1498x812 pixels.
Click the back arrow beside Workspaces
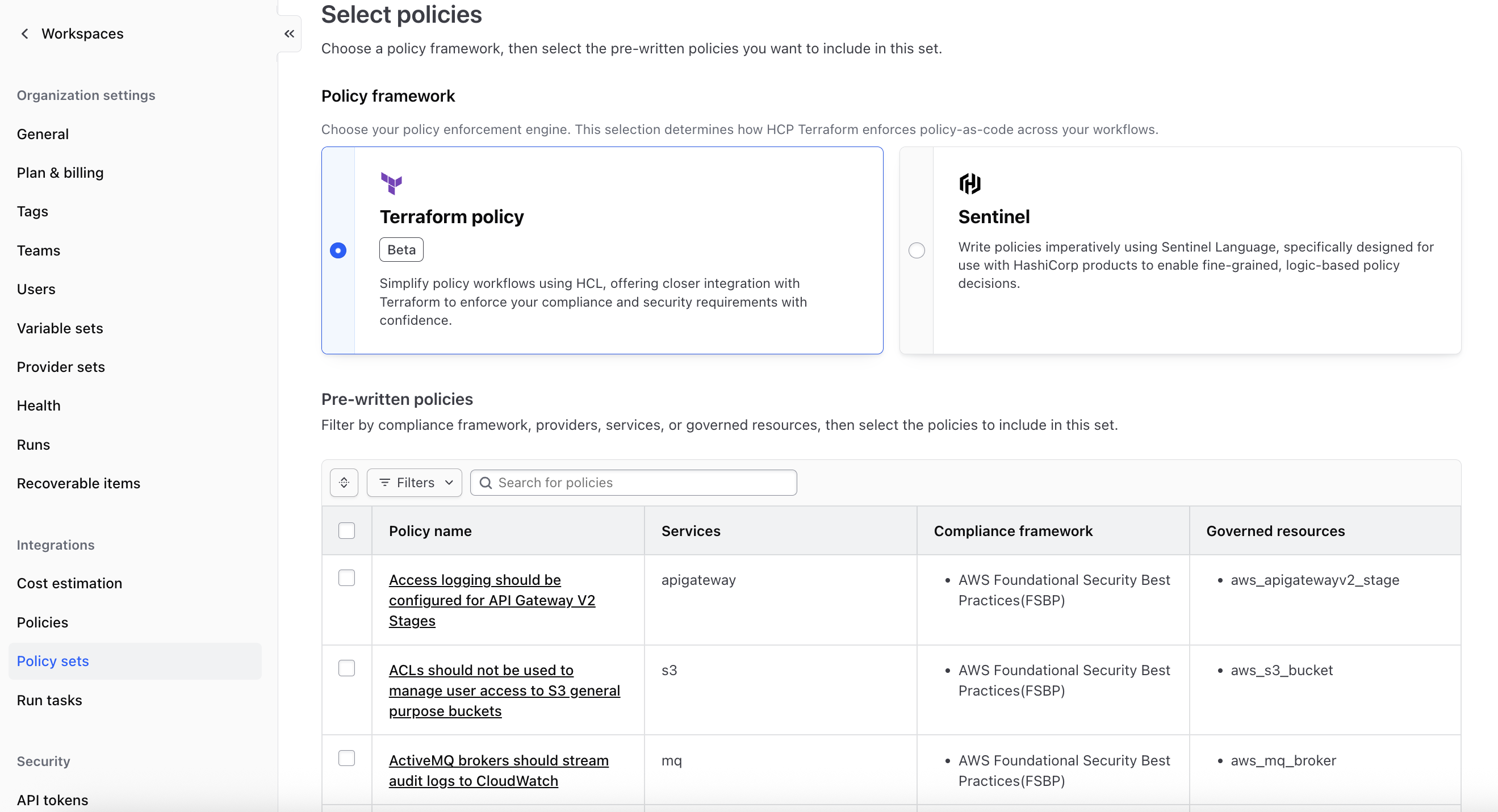pos(24,34)
